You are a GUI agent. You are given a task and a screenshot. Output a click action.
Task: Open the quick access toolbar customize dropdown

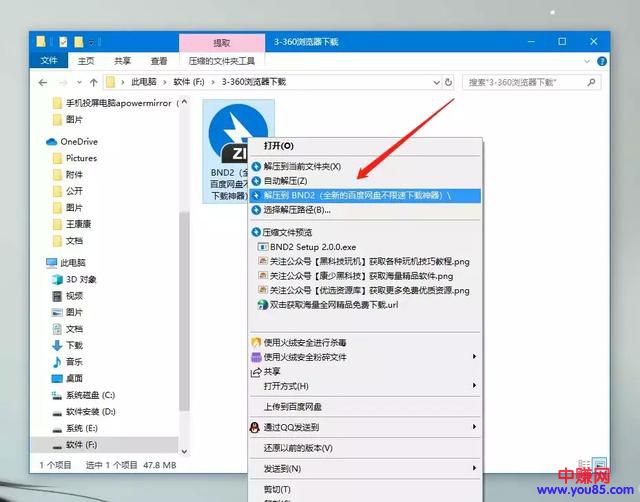[92, 42]
